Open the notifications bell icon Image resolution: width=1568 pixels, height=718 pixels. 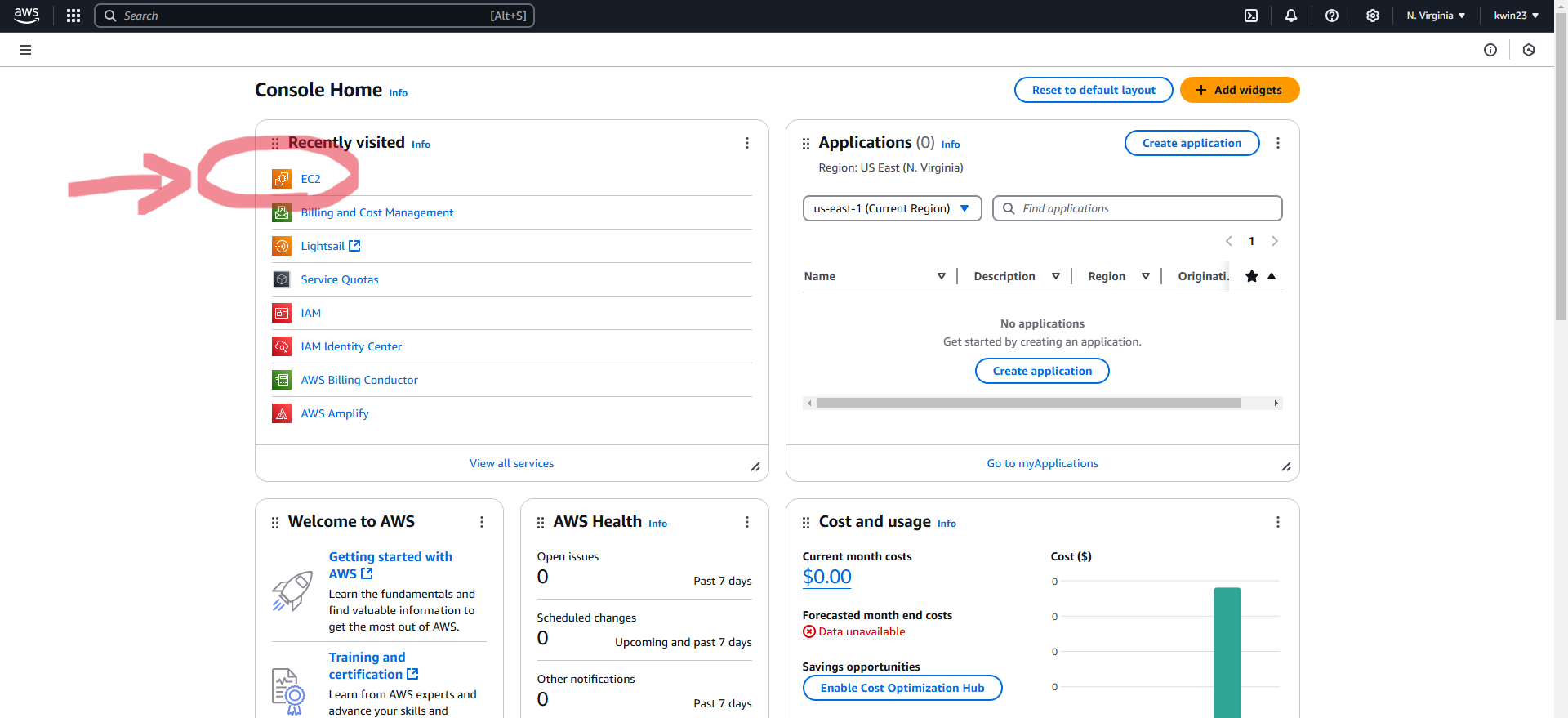click(x=1291, y=16)
